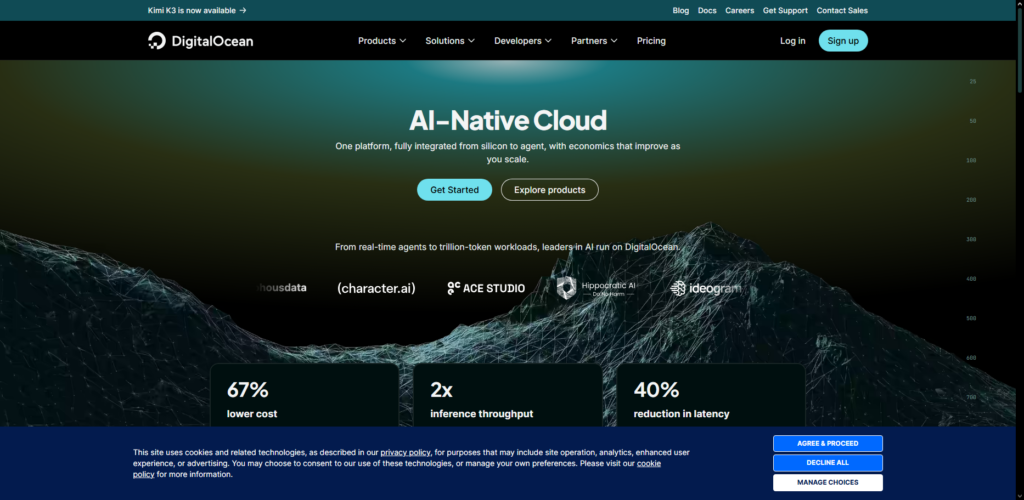This screenshot has height=500, width=1024.
Task: Expand the Products menu
Action: pos(382,40)
